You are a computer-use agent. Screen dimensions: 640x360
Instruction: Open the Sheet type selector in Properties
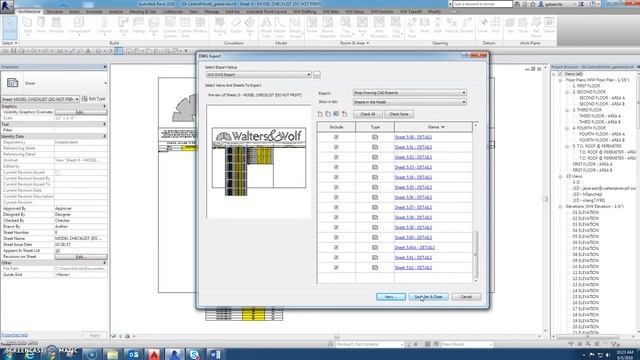54,83
